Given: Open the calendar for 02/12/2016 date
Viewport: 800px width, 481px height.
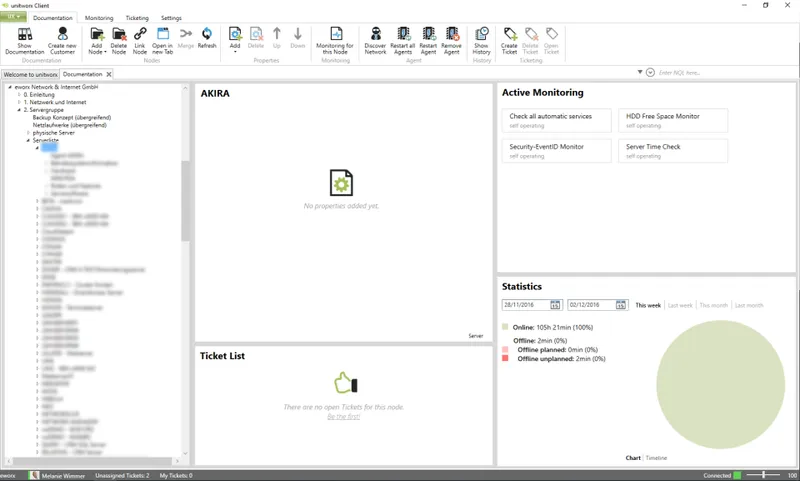Looking at the screenshot, I should 621,305.
